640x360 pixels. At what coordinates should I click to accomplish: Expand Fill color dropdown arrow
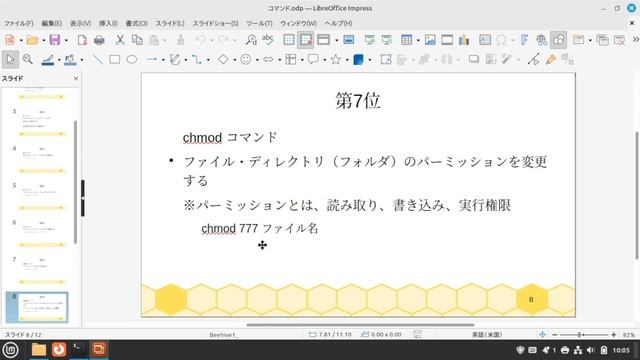click(82, 60)
